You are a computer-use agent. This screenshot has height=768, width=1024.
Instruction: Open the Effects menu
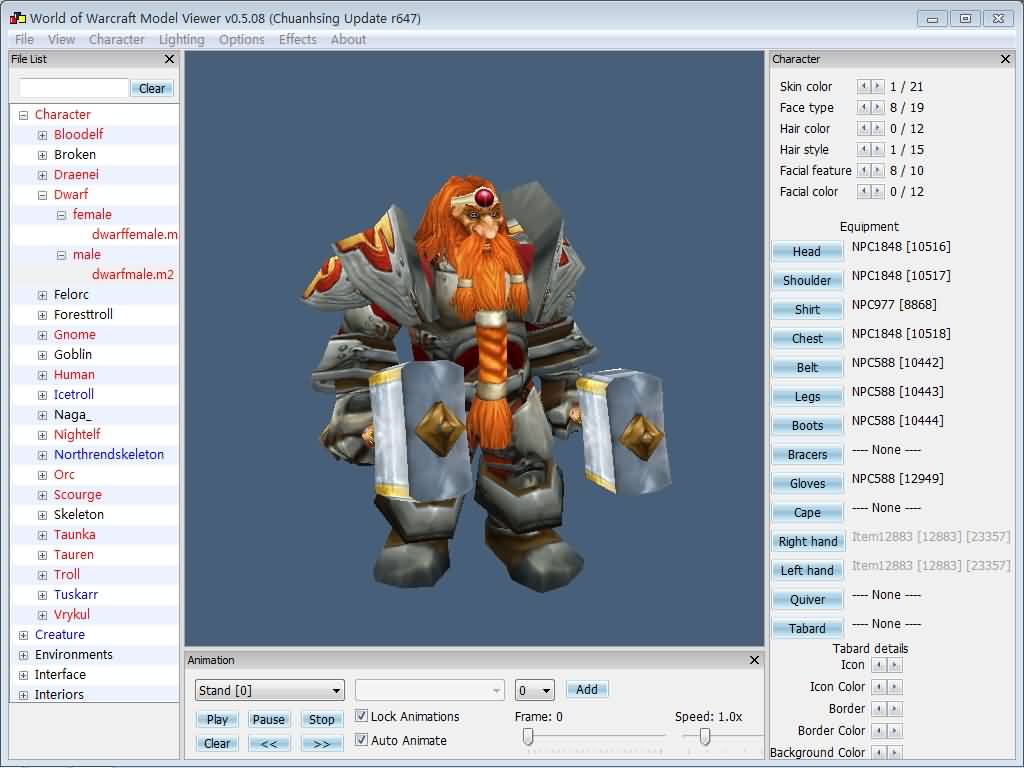298,39
